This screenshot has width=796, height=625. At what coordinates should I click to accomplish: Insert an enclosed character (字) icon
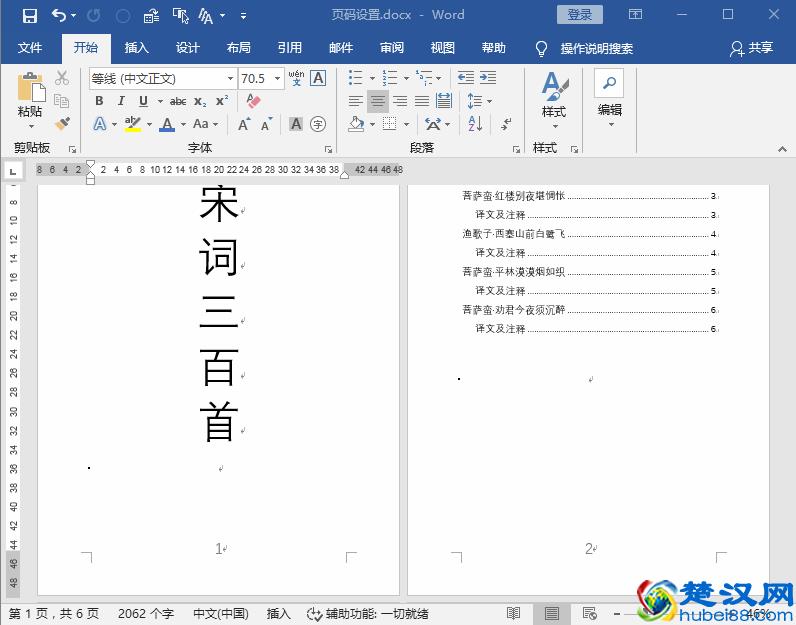318,124
